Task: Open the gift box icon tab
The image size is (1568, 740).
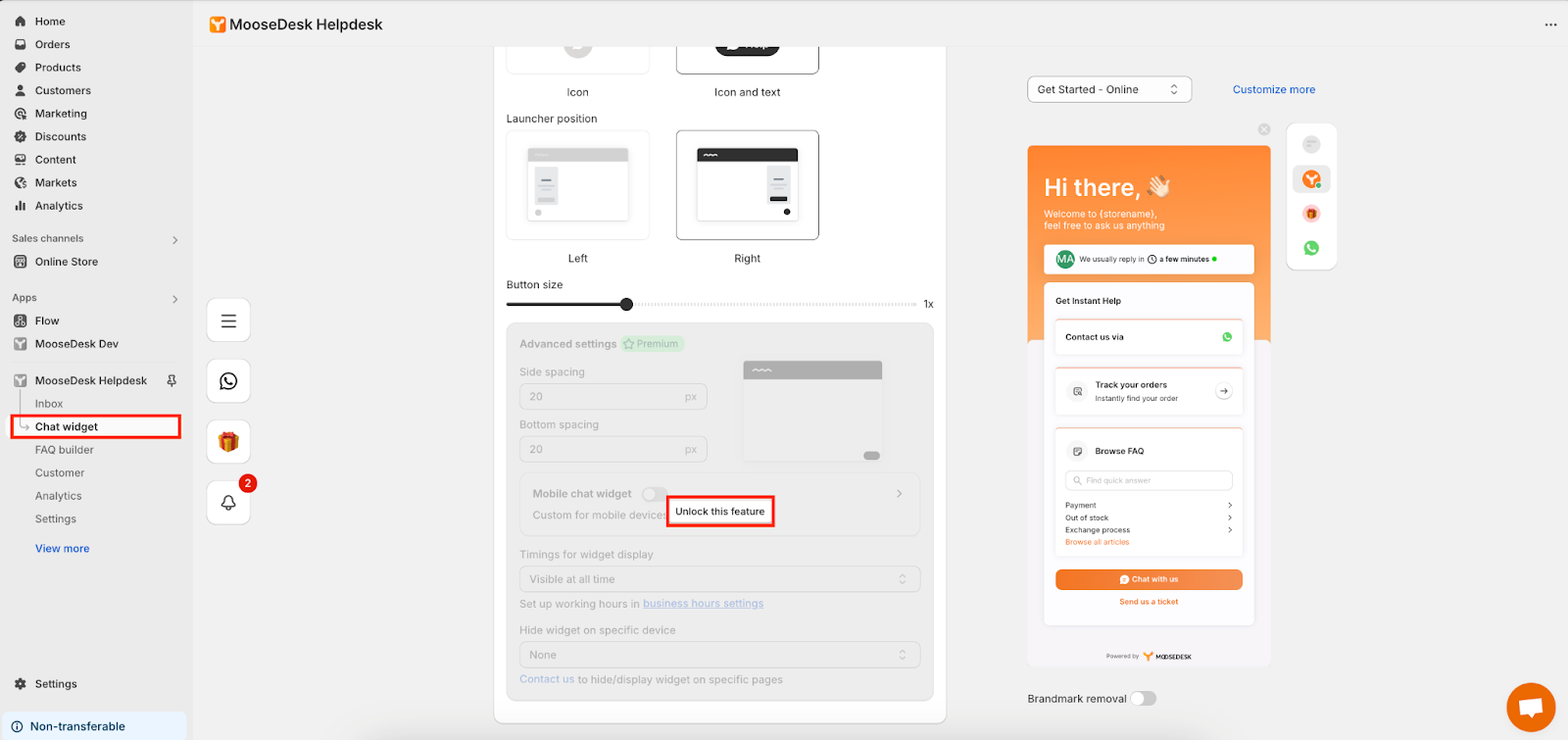Action: tap(228, 442)
